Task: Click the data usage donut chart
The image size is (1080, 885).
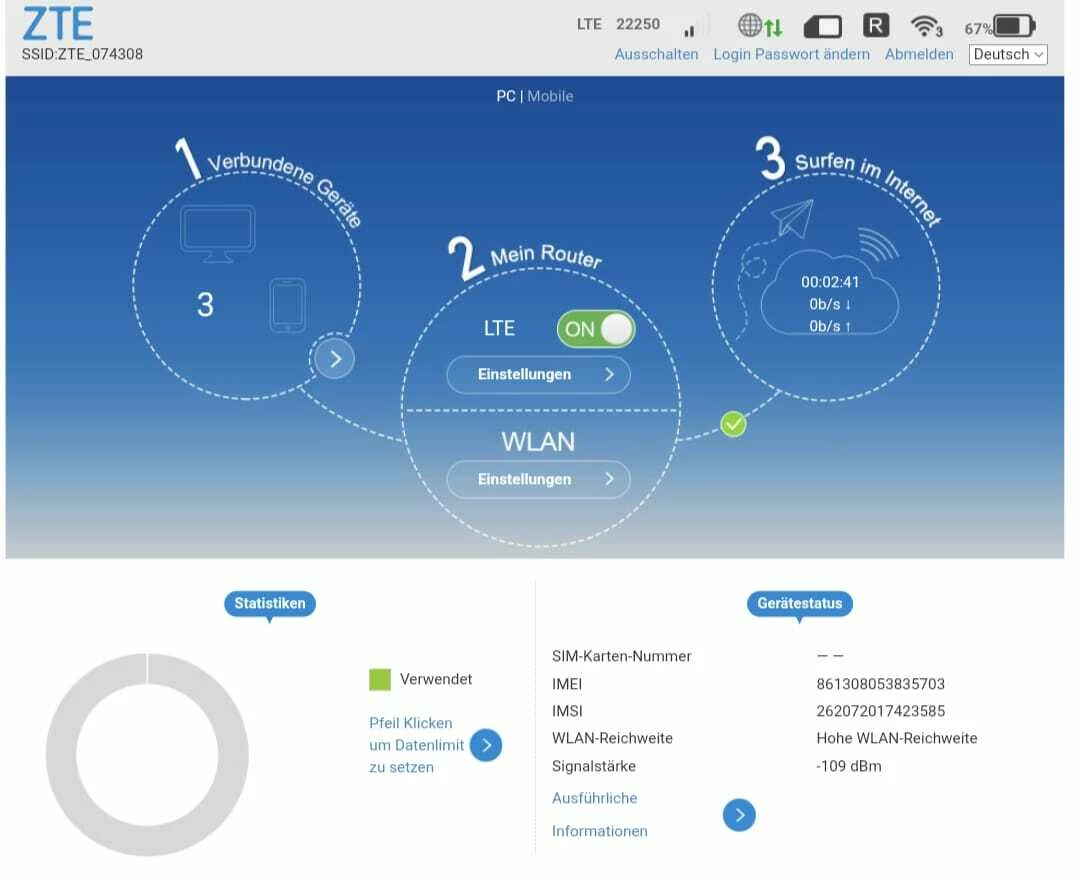Action: pyautogui.click(x=147, y=755)
